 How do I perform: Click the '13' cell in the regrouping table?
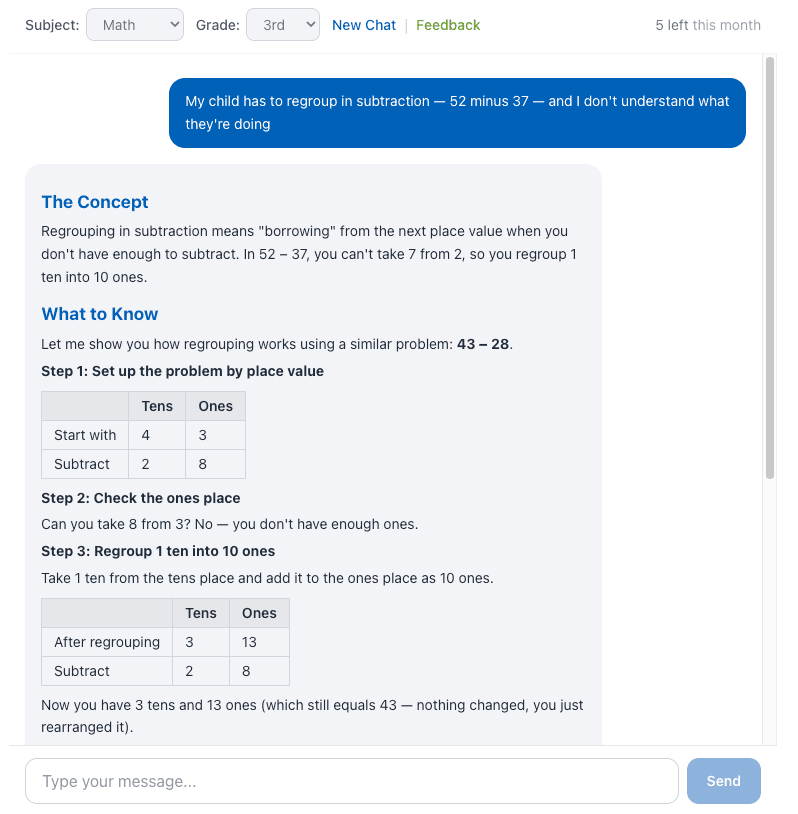[249, 642]
